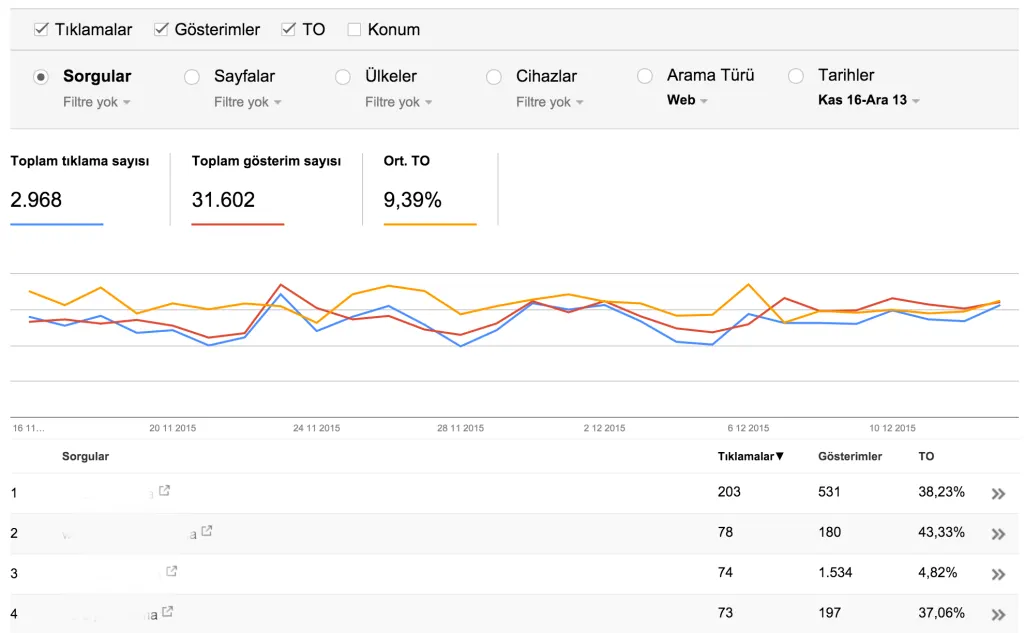Select the Tarihler radio button
This screenshot has height=633, width=1024.
click(x=795, y=76)
